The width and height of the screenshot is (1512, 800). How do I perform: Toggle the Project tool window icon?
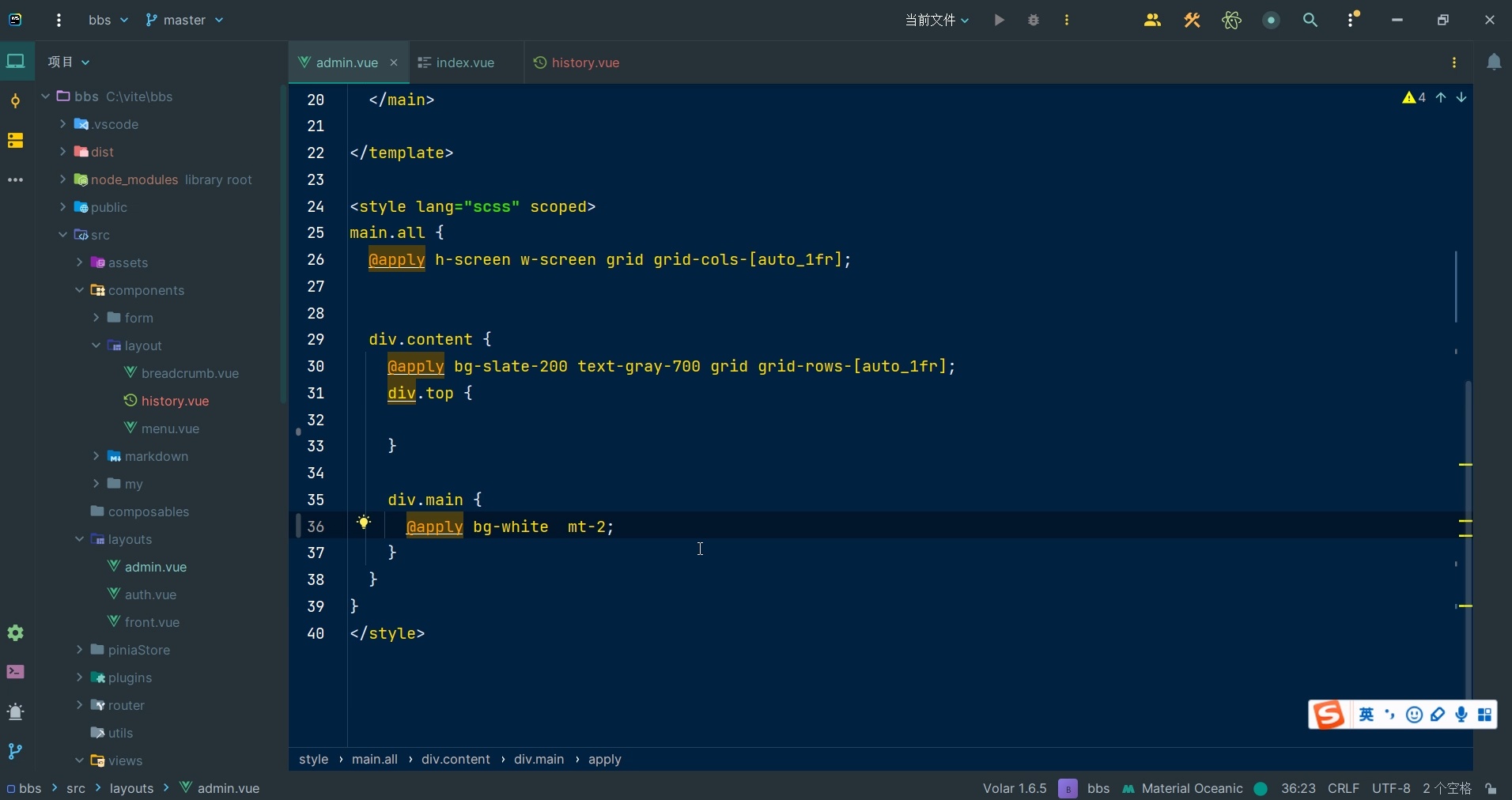click(x=15, y=62)
